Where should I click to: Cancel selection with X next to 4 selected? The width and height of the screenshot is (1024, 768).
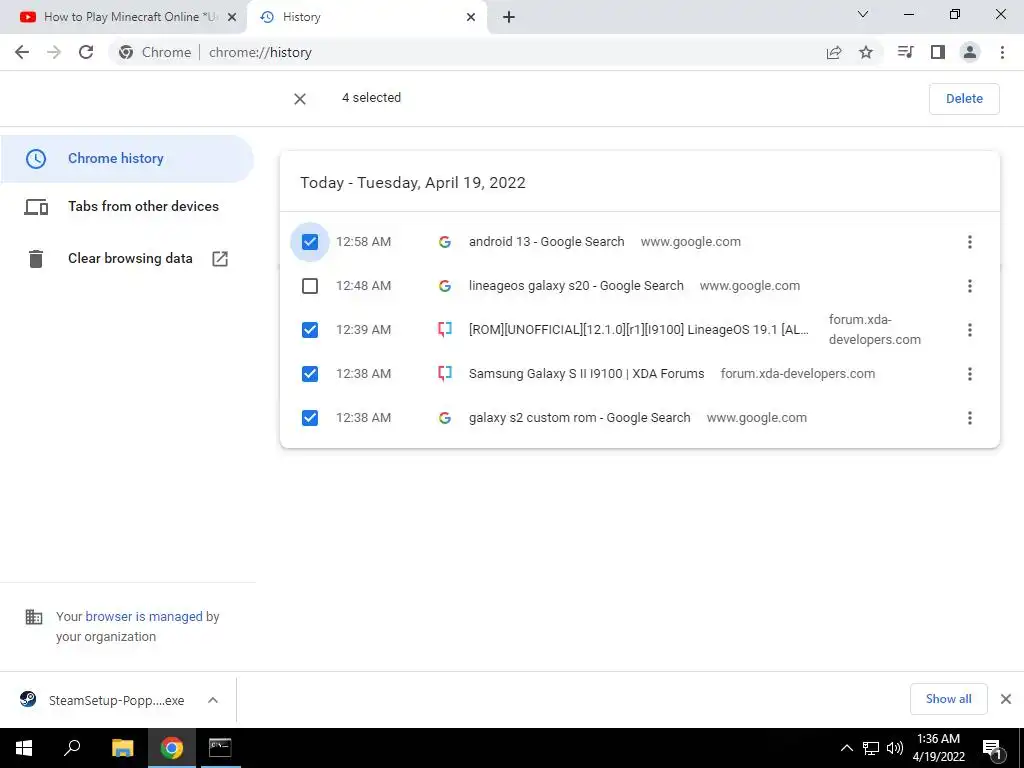(x=300, y=99)
